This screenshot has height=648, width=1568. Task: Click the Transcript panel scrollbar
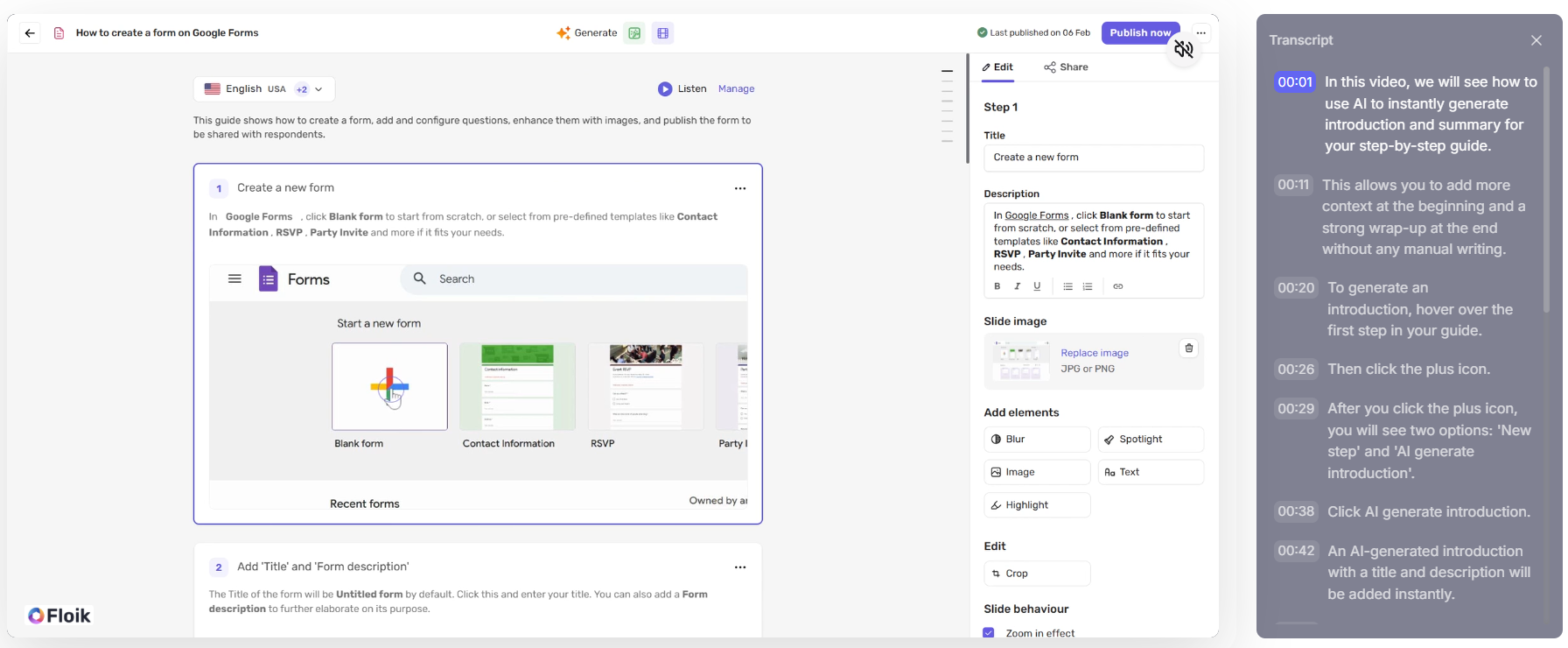(x=1546, y=188)
